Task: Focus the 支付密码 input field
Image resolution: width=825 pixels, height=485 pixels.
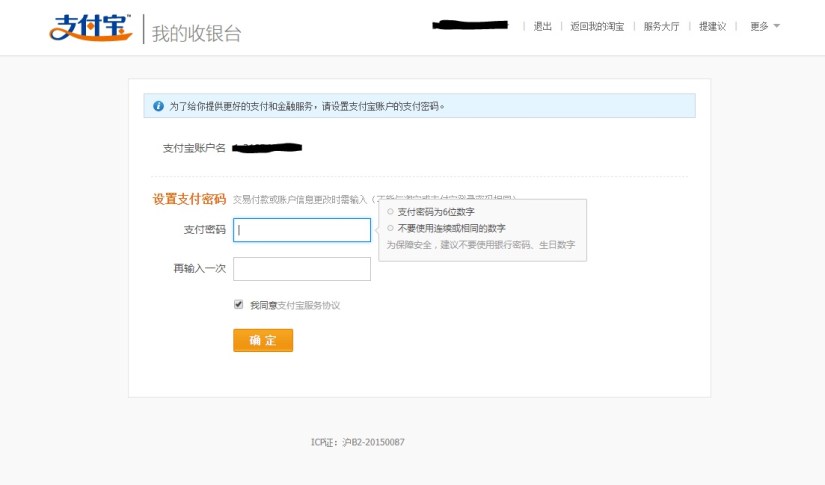Action: 302,230
